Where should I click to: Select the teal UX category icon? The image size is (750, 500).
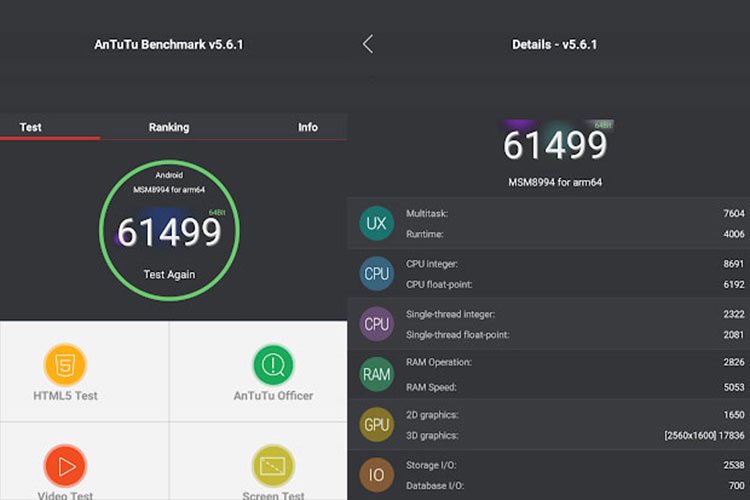376,223
